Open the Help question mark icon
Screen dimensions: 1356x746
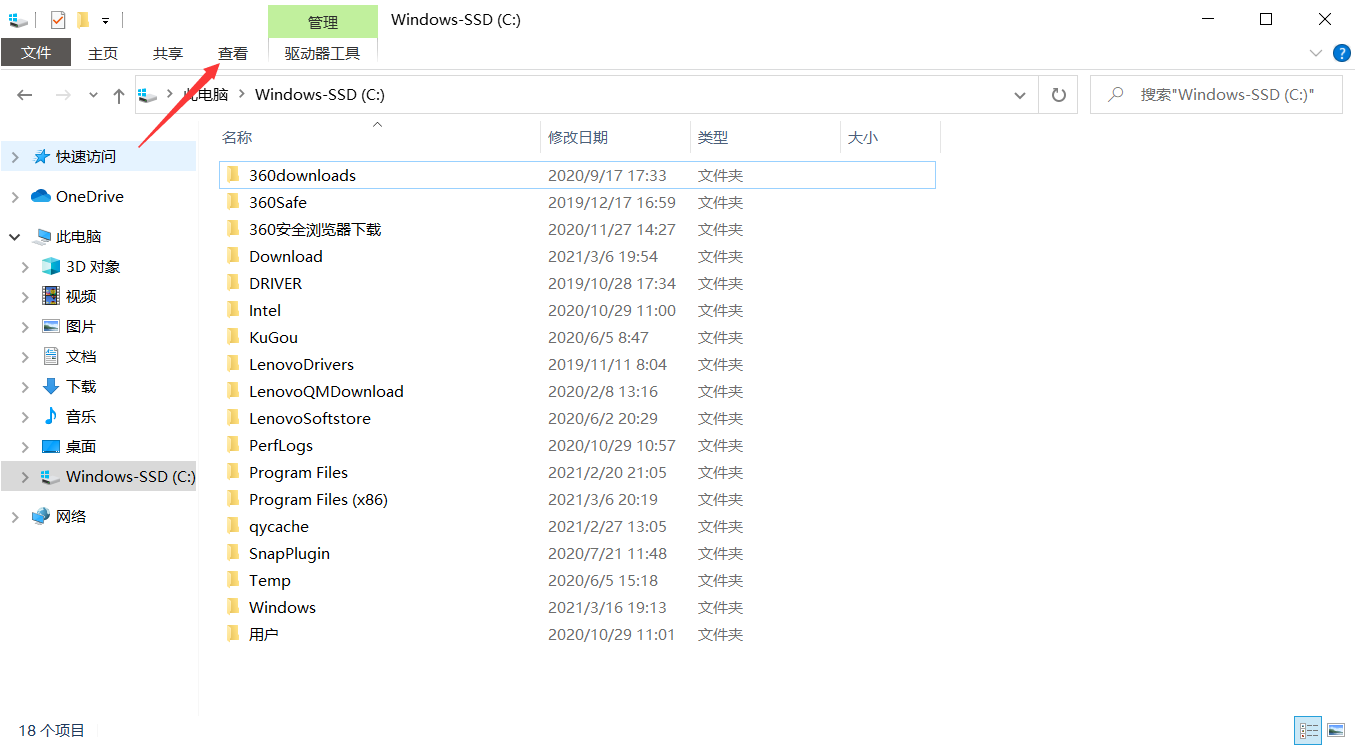(x=1341, y=53)
